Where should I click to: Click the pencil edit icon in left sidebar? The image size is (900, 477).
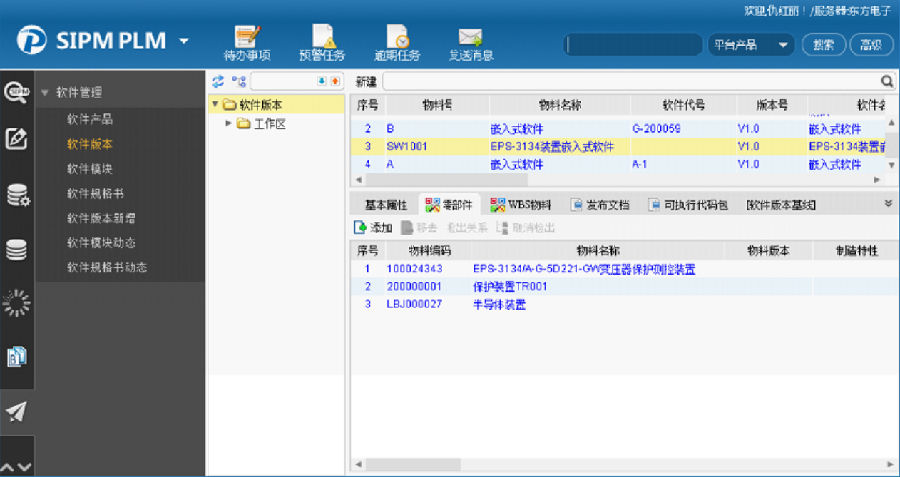click(x=17, y=139)
